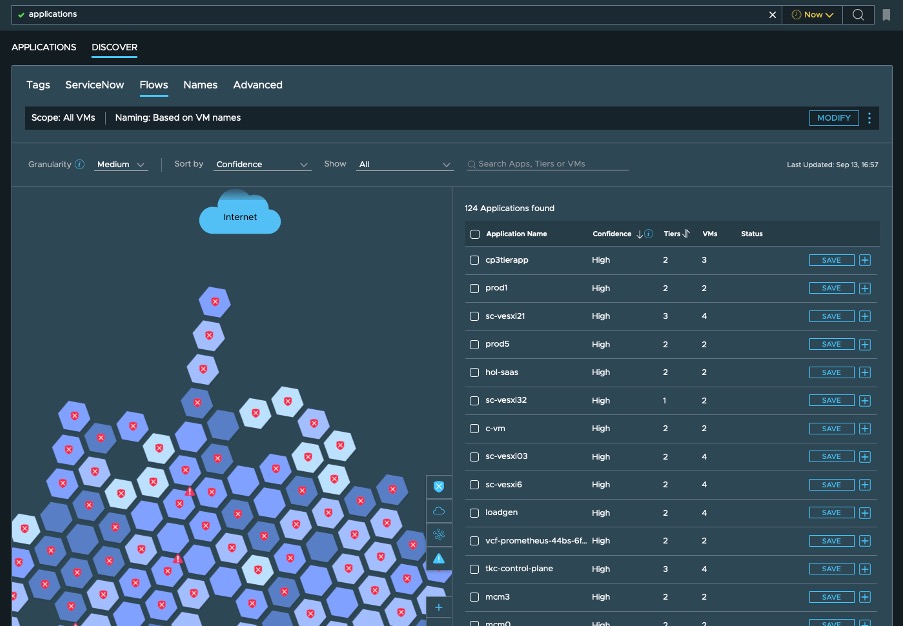Click the bookmark icon at top right
The image size is (904, 626).
click(886, 15)
